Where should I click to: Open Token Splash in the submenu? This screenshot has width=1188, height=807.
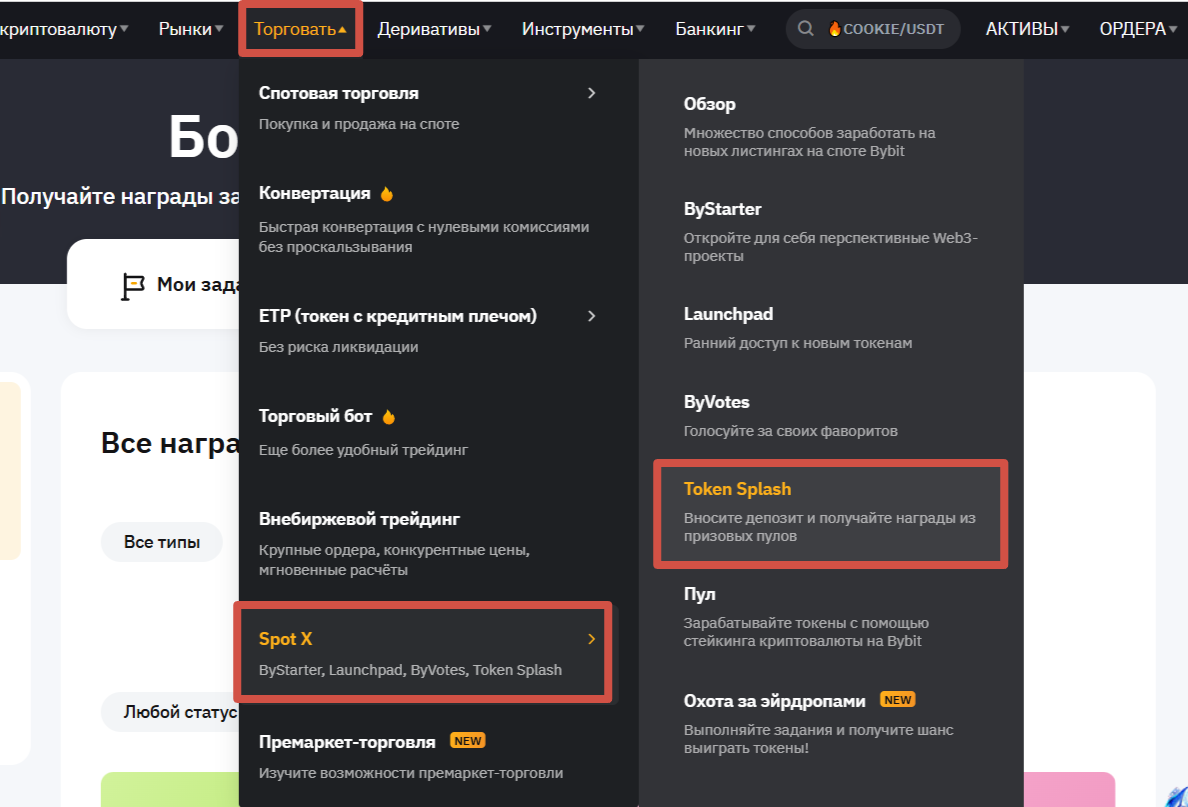pos(830,514)
